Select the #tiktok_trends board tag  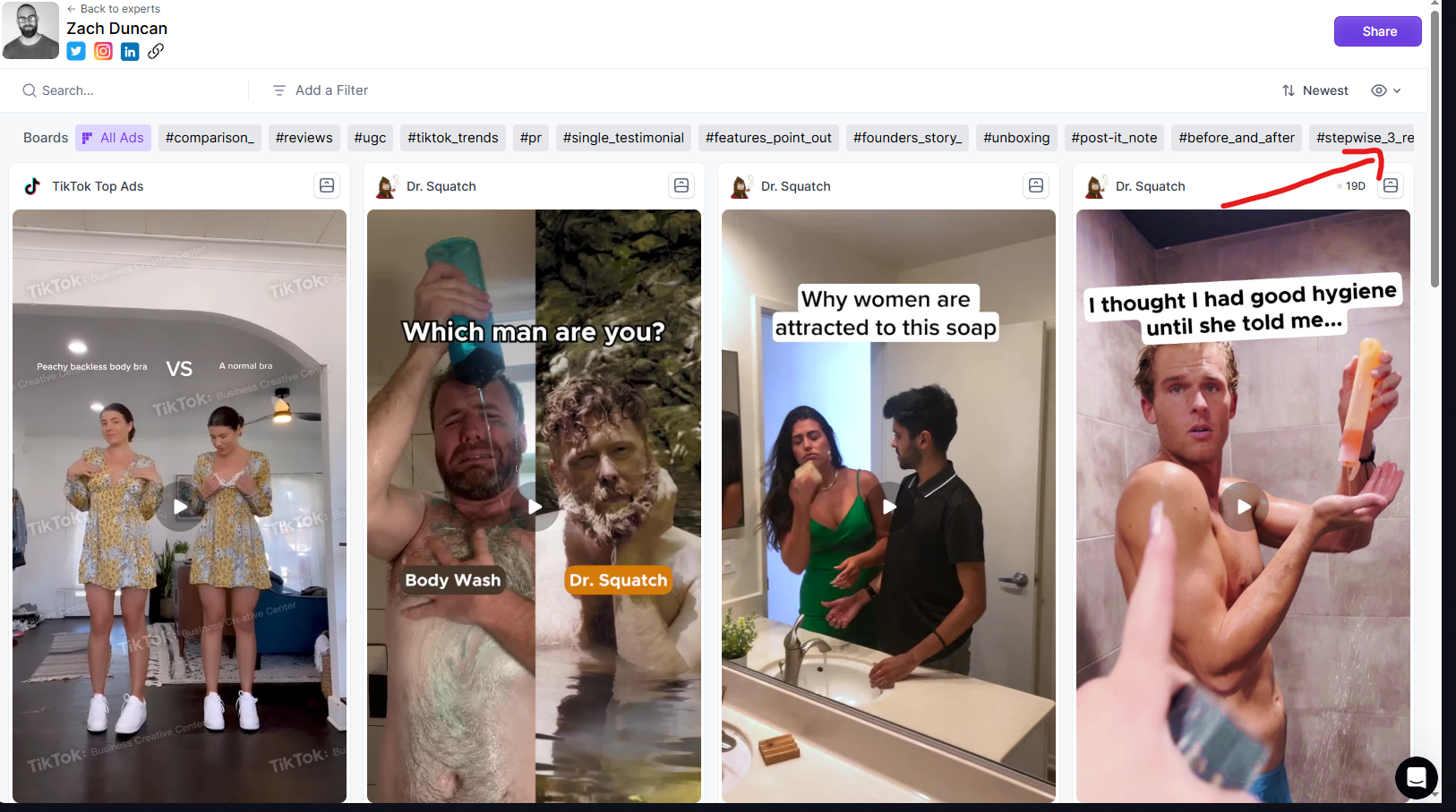tap(453, 138)
